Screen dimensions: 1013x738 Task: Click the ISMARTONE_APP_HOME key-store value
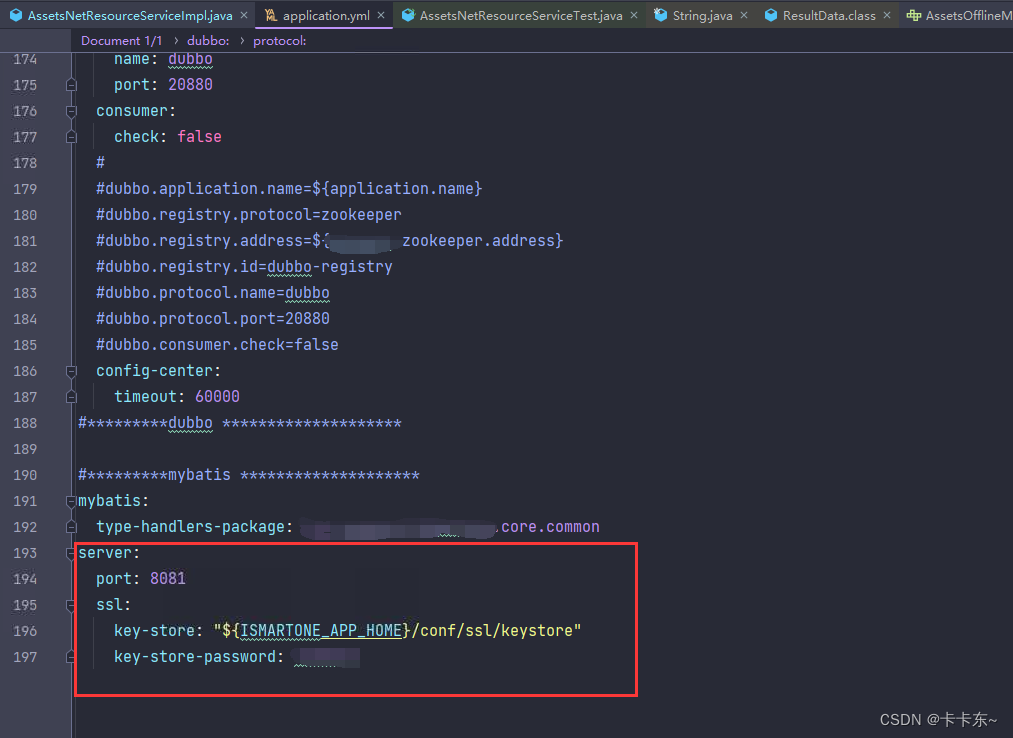[397, 631]
